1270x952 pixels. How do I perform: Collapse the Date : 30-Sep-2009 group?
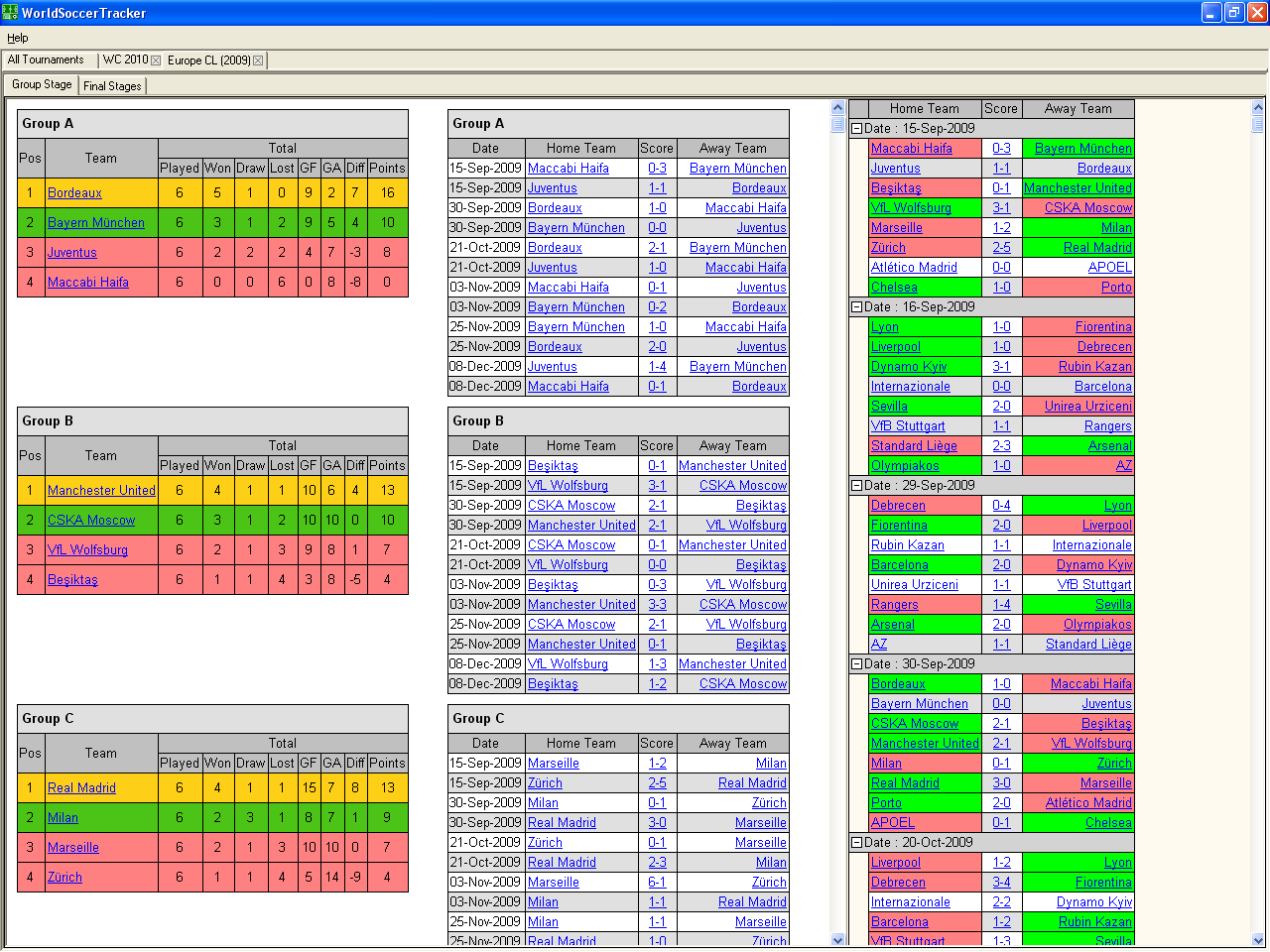856,663
